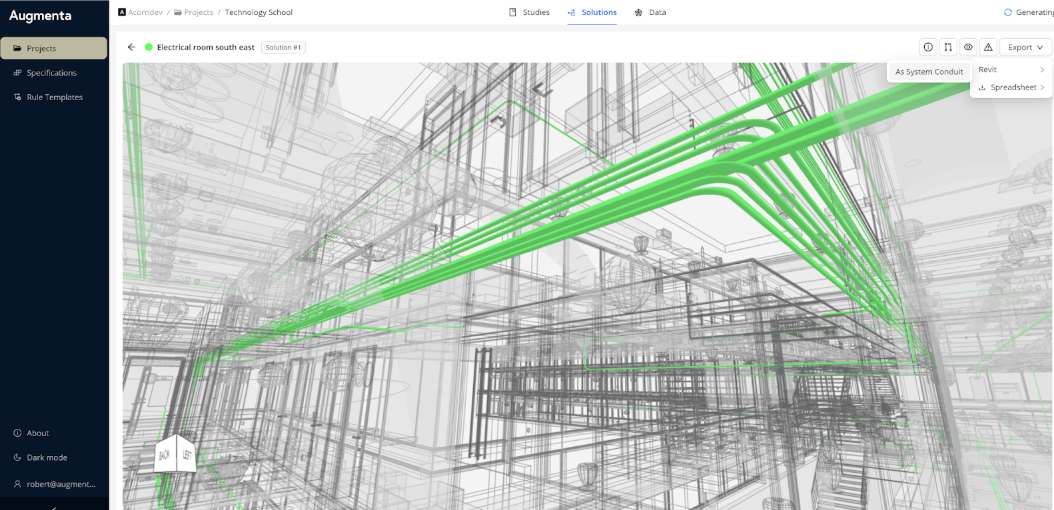This screenshot has width=1054, height=510.
Task: Click the Projects breadcrumb link
Action: point(198,13)
